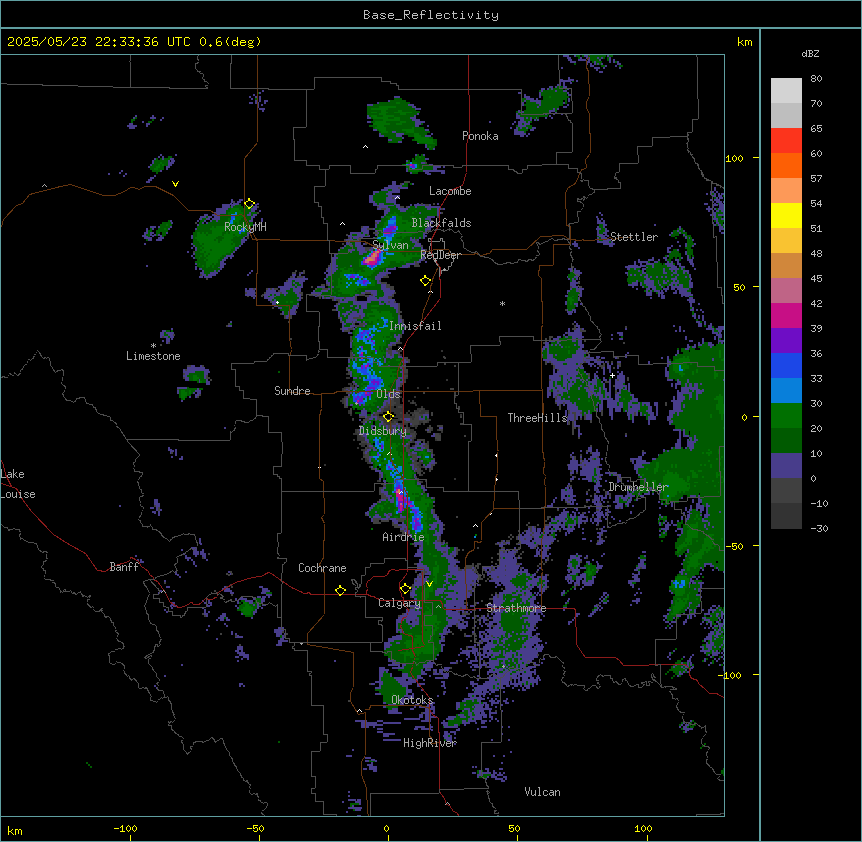862x842 pixels.
Task: Click the Okotoks label
Action: [412, 700]
